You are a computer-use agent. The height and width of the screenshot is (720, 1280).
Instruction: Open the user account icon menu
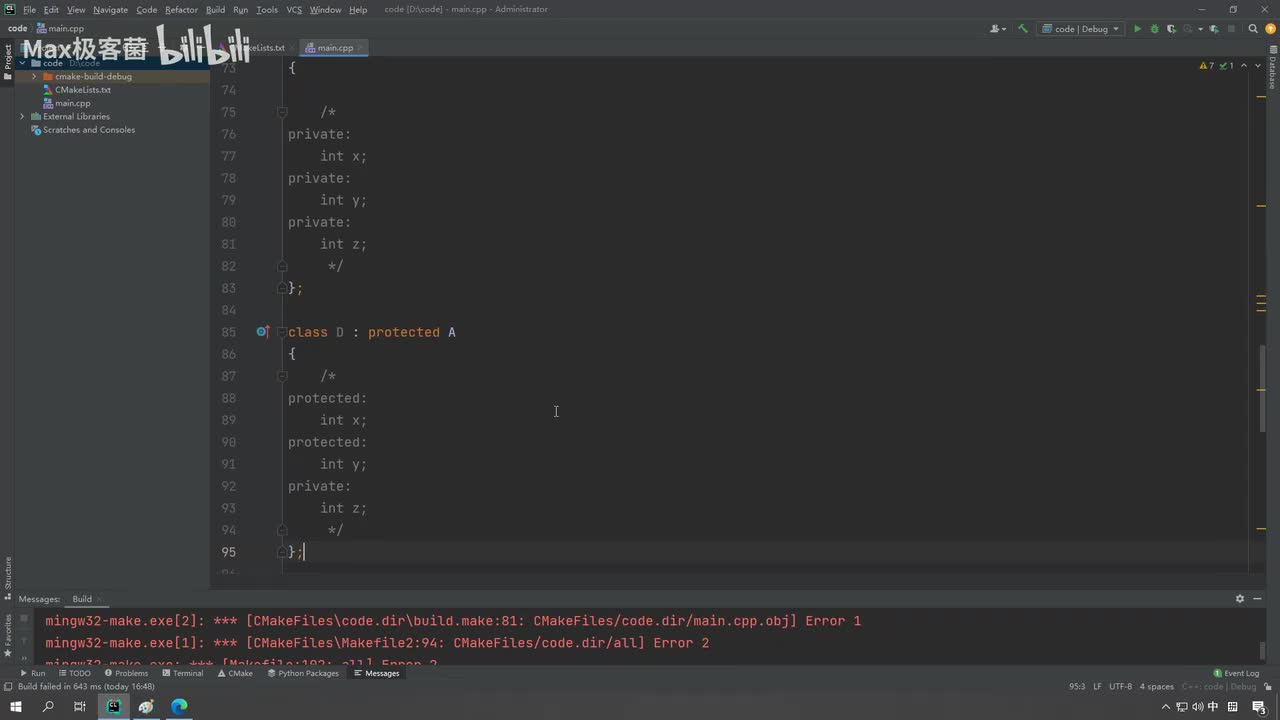(997, 29)
